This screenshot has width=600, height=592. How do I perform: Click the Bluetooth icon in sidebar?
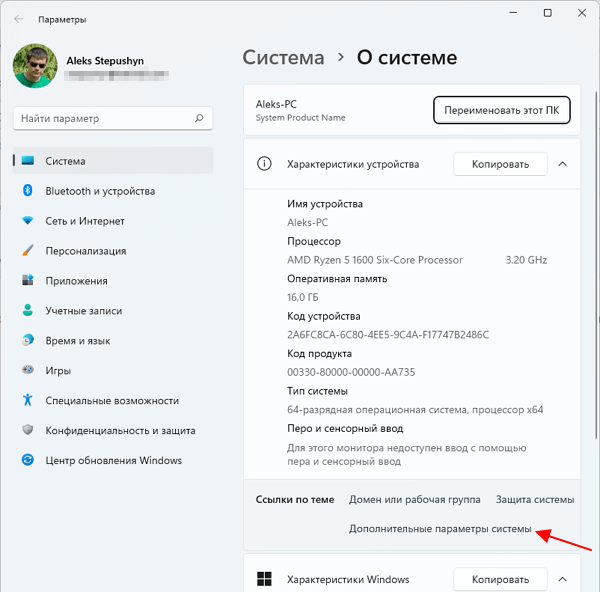tap(28, 191)
